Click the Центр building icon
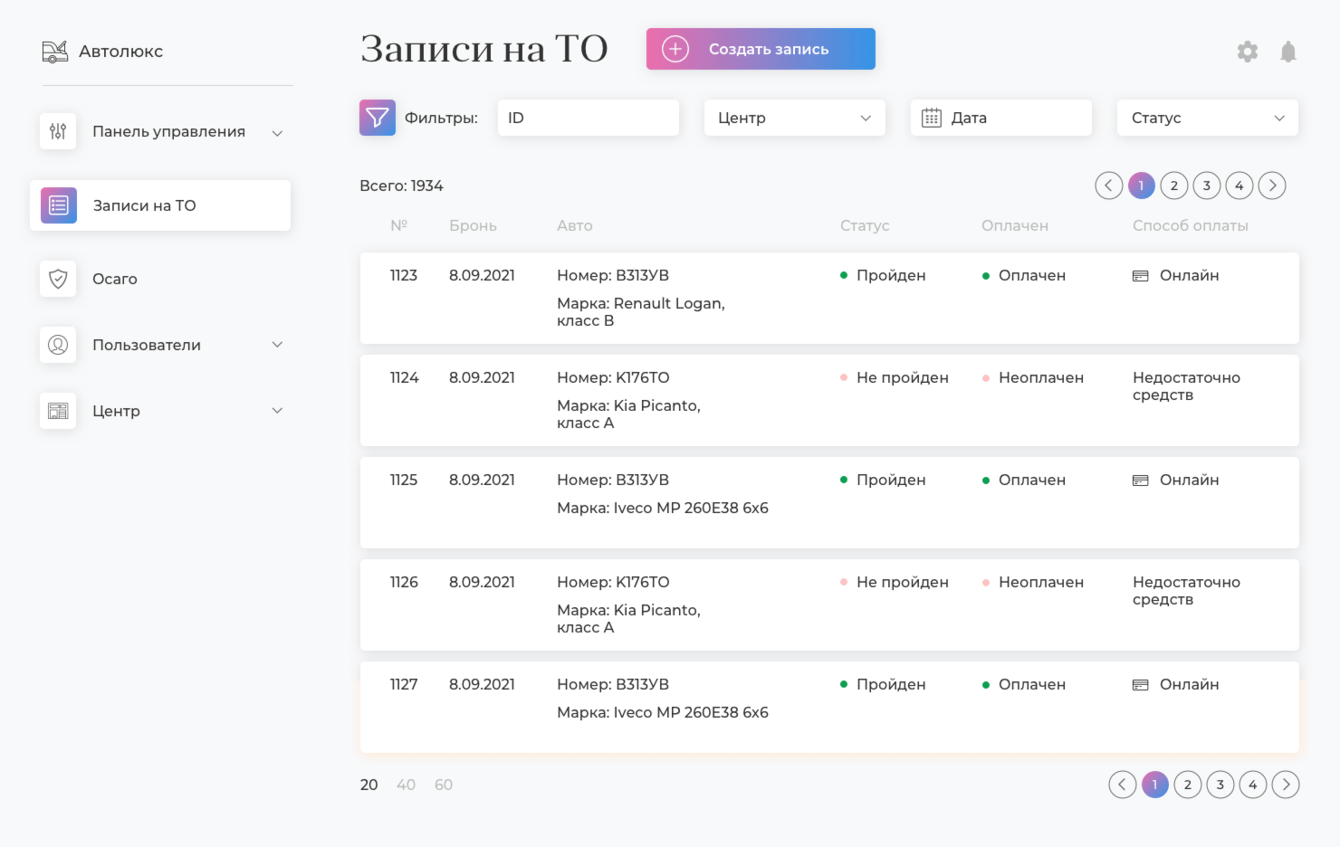The width and height of the screenshot is (1340, 847). point(58,411)
